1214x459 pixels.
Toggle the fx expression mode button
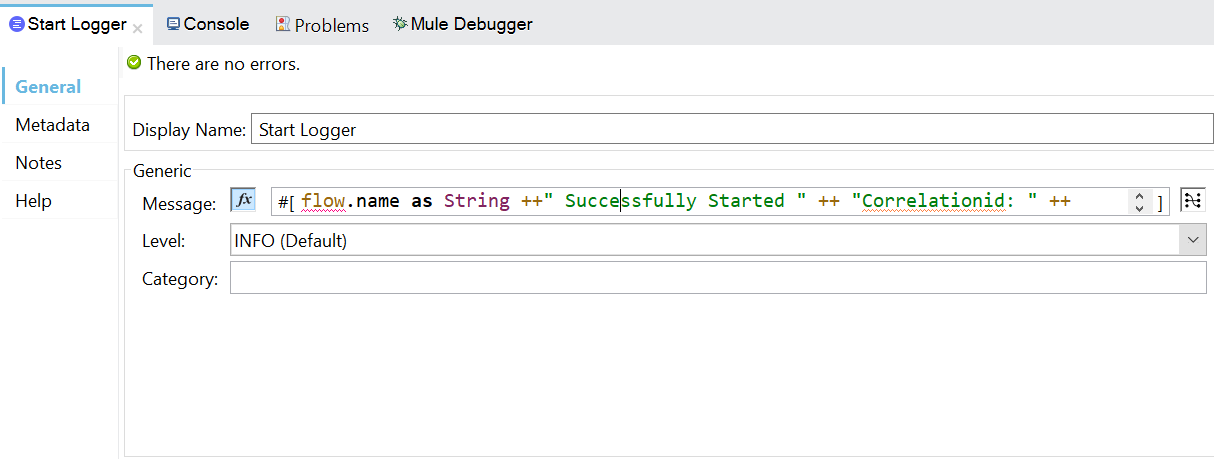click(x=243, y=200)
